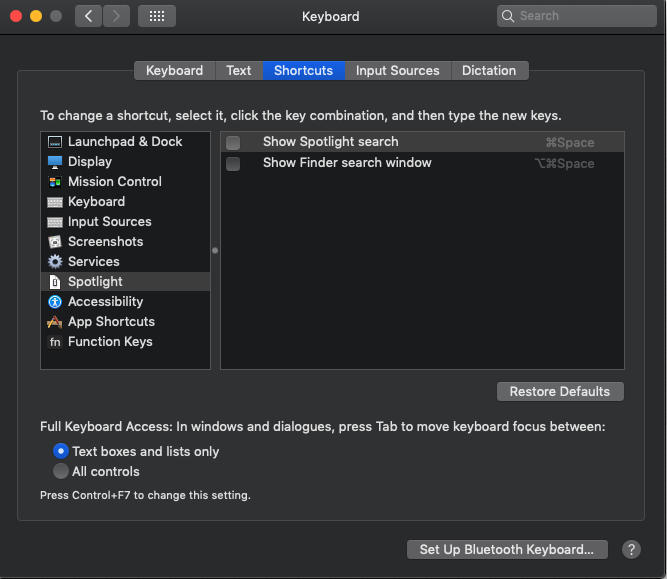
Task: Click the Keyboard category icon
Action: [x=55, y=202]
